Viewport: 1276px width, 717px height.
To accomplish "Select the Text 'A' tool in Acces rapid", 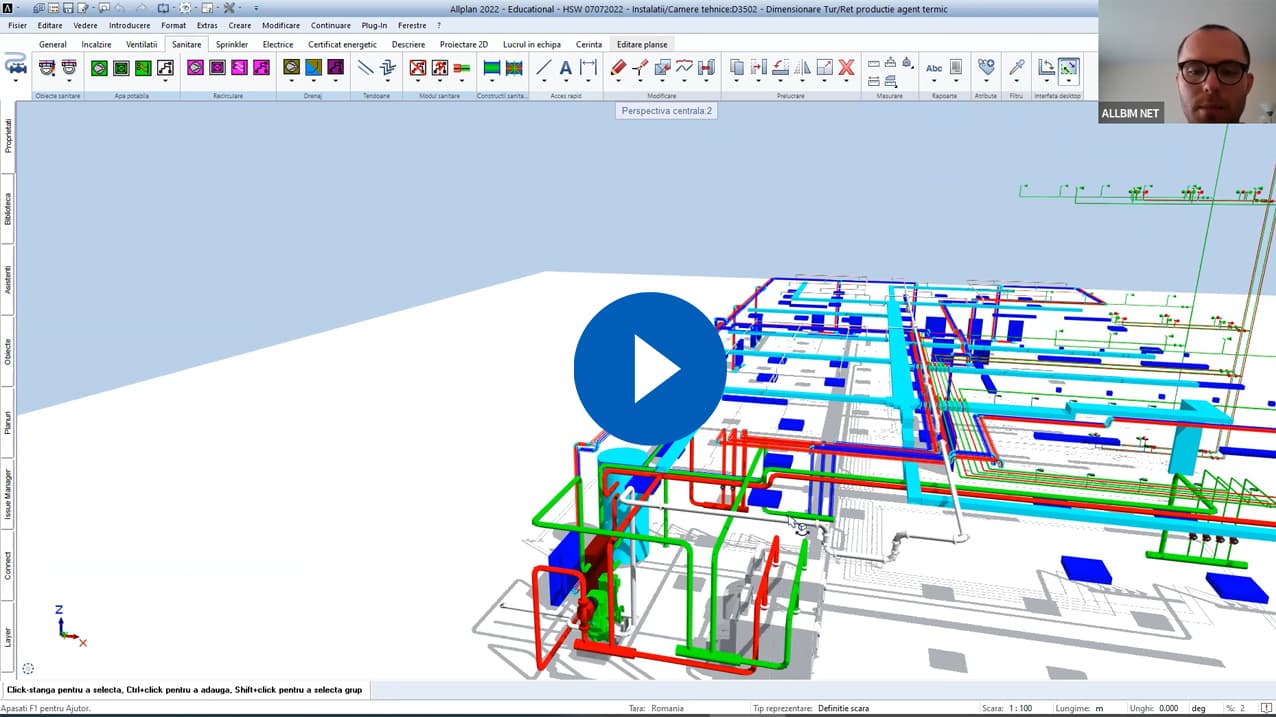I will (x=565, y=68).
